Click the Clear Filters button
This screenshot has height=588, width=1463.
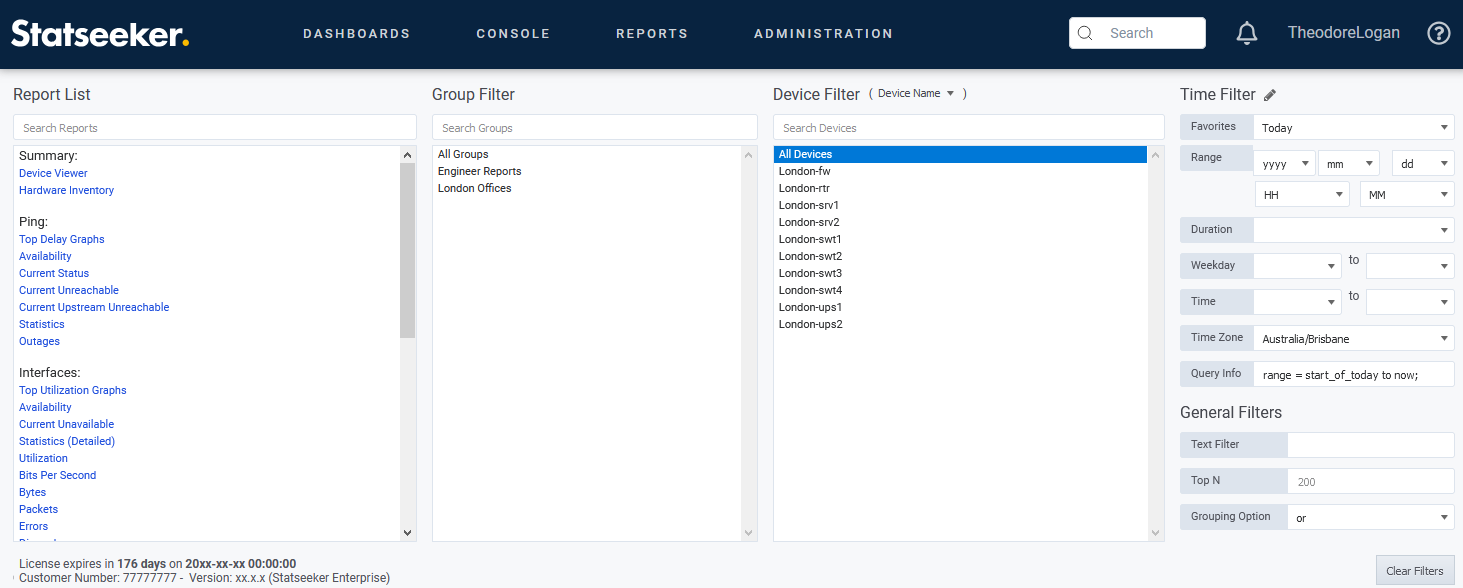pyautogui.click(x=1414, y=571)
